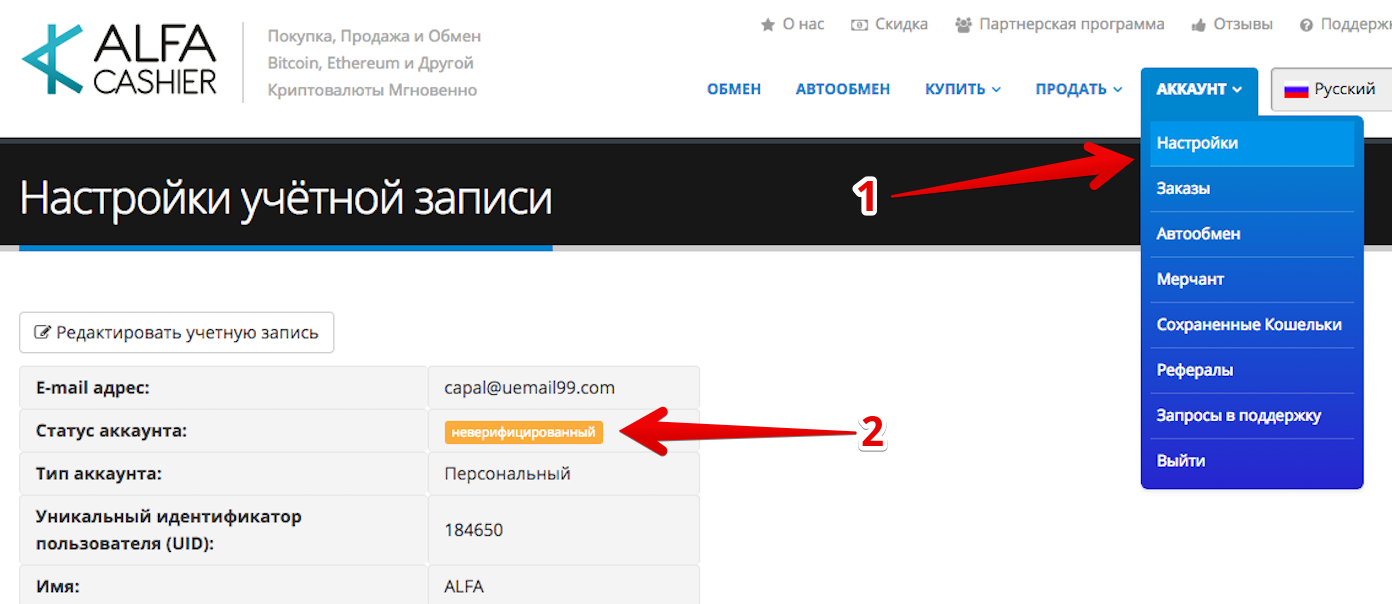1392x604 pixels.
Task: Open the Партнерская программа link
Action: point(1072,24)
